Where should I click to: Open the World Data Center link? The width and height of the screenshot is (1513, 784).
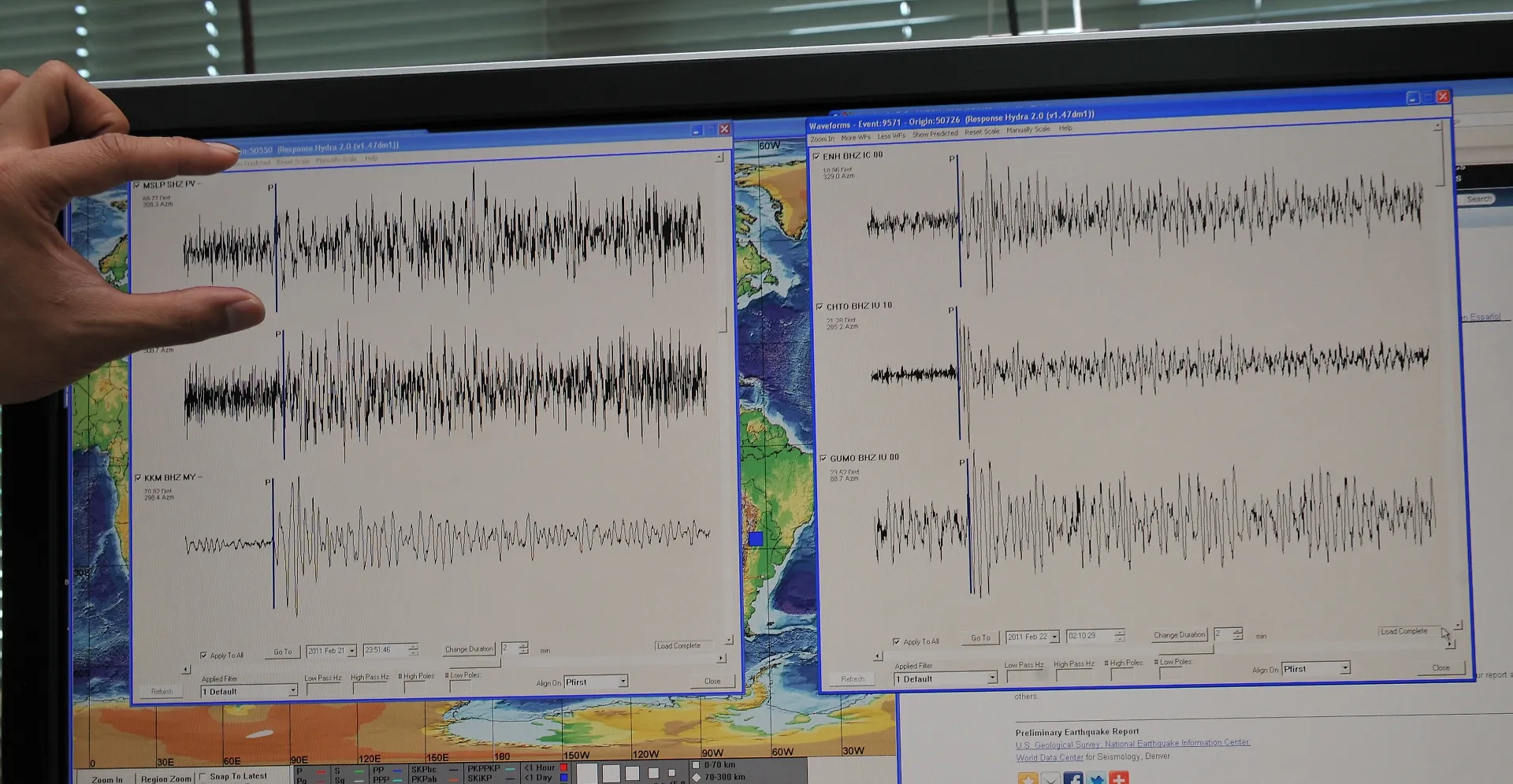[1049, 758]
